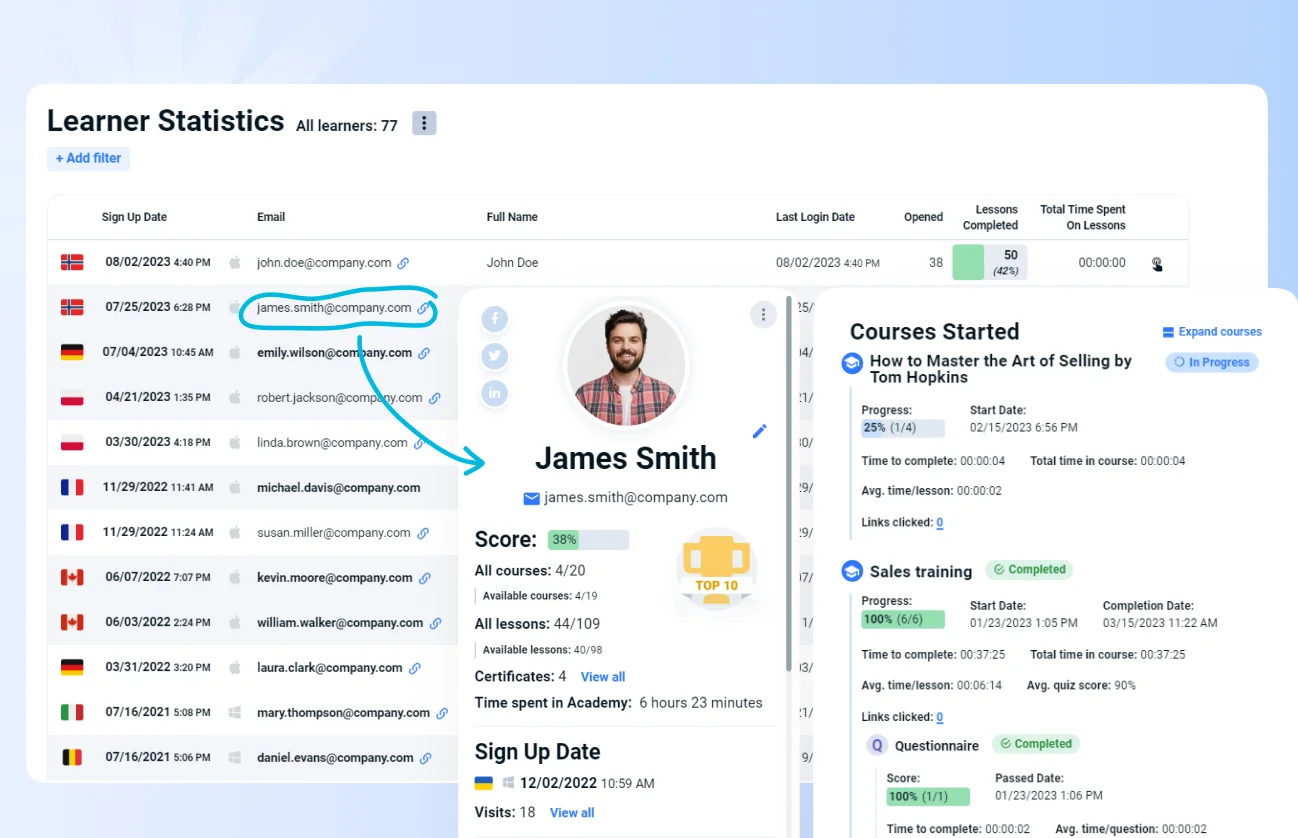This screenshot has width=1298, height=838.
Task: Click the Norwegian flag in john.doe's row
Action: [71, 261]
